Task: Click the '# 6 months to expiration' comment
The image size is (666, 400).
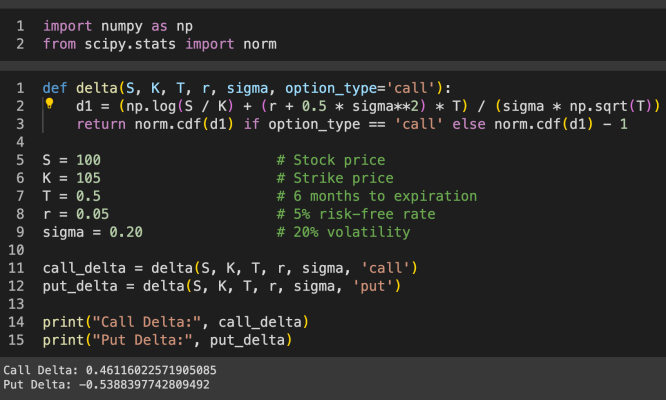Action: click(376, 196)
